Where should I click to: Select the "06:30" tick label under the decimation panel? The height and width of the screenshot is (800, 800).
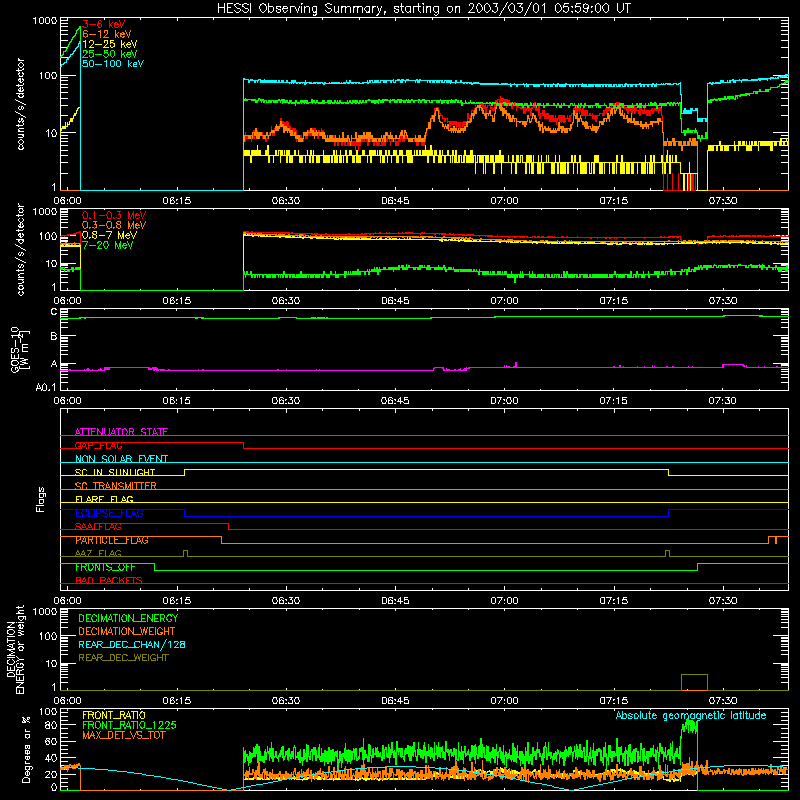pyautogui.click(x=286, y=701)
